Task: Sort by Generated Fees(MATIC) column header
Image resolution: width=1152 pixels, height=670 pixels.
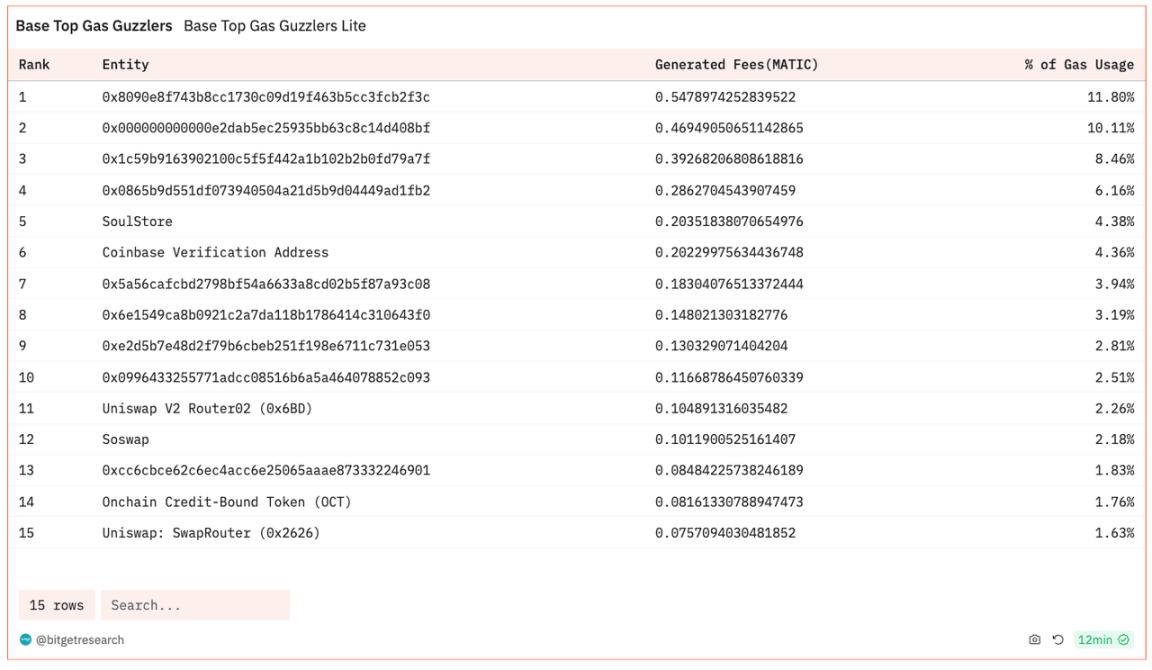Action: 736,65
